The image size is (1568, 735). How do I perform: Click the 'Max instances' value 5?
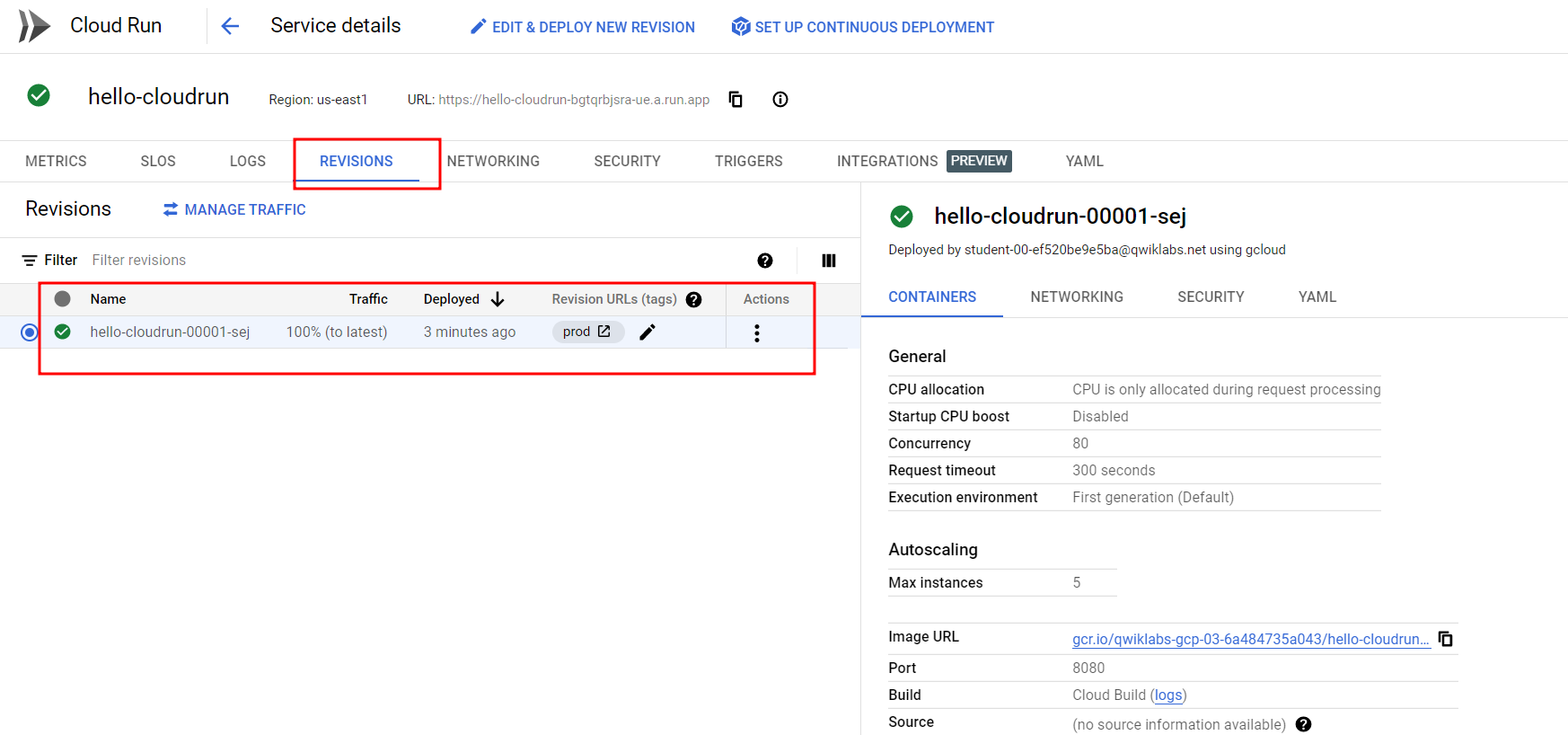coord(1077,582)
